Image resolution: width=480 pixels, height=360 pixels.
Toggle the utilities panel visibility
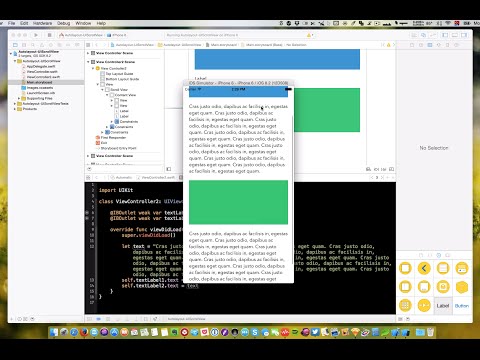point(464,35)
